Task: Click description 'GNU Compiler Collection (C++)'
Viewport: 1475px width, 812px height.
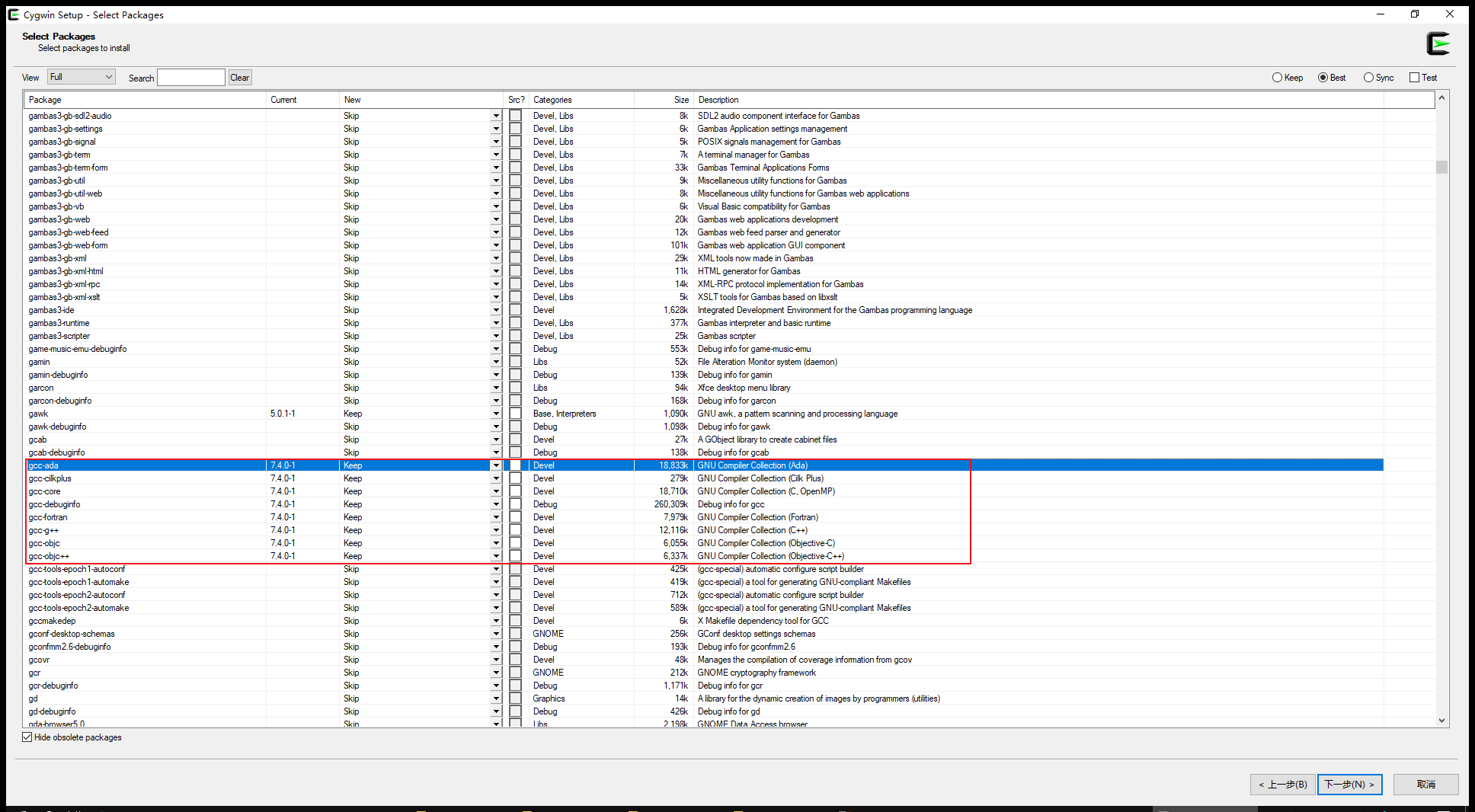Action: [x=753, y=530]
